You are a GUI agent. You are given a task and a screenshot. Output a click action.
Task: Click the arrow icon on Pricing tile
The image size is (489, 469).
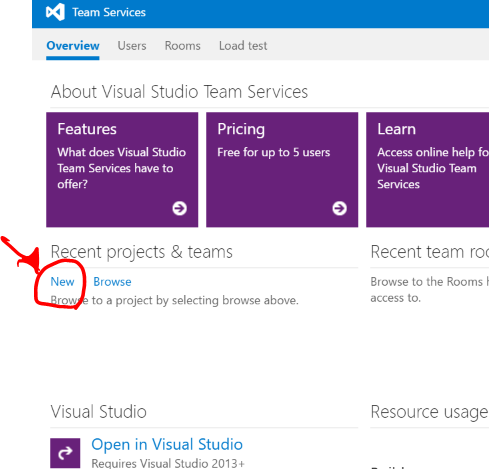339,208
